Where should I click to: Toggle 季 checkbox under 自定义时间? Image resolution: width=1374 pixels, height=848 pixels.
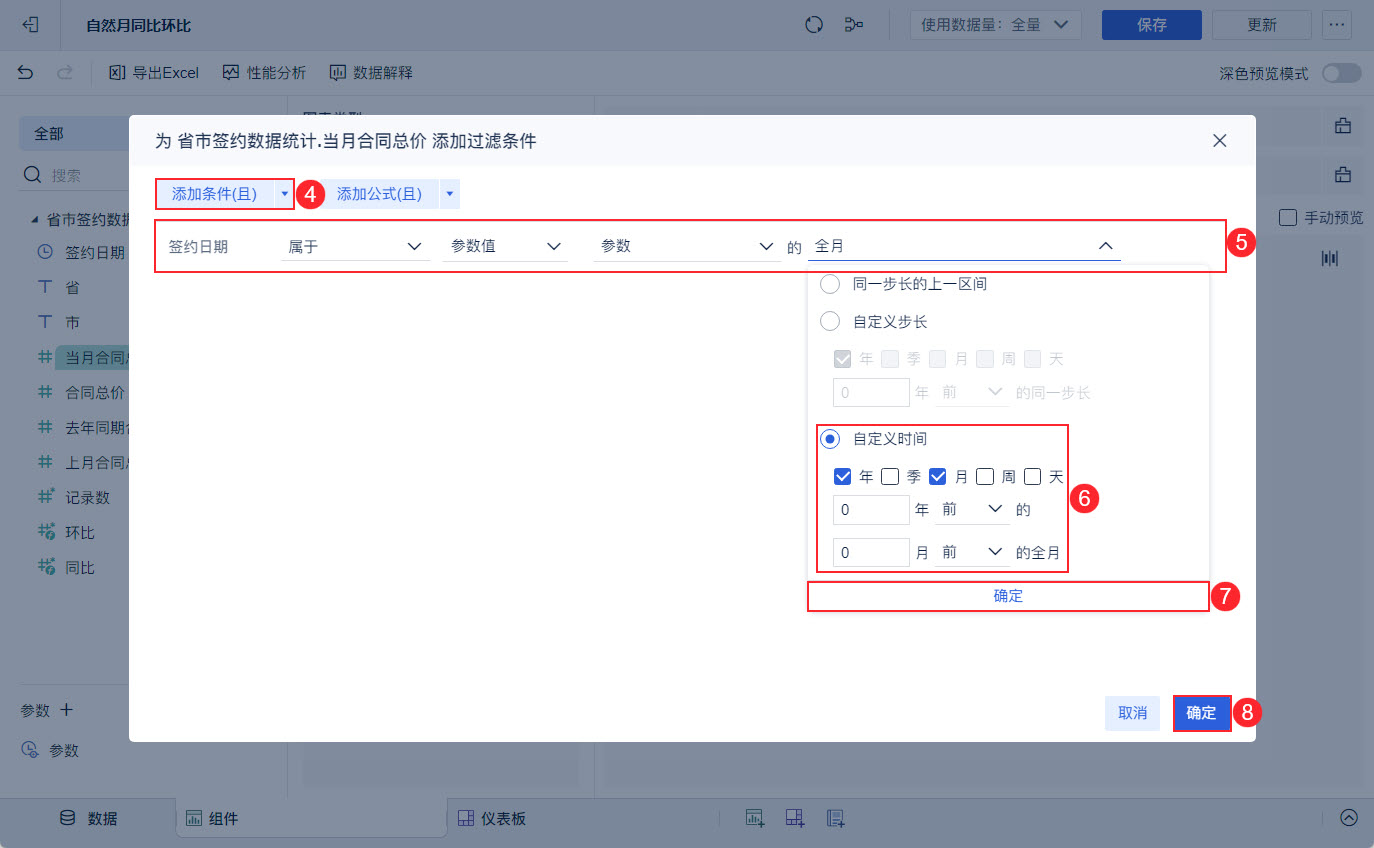[x=890, y=477]
